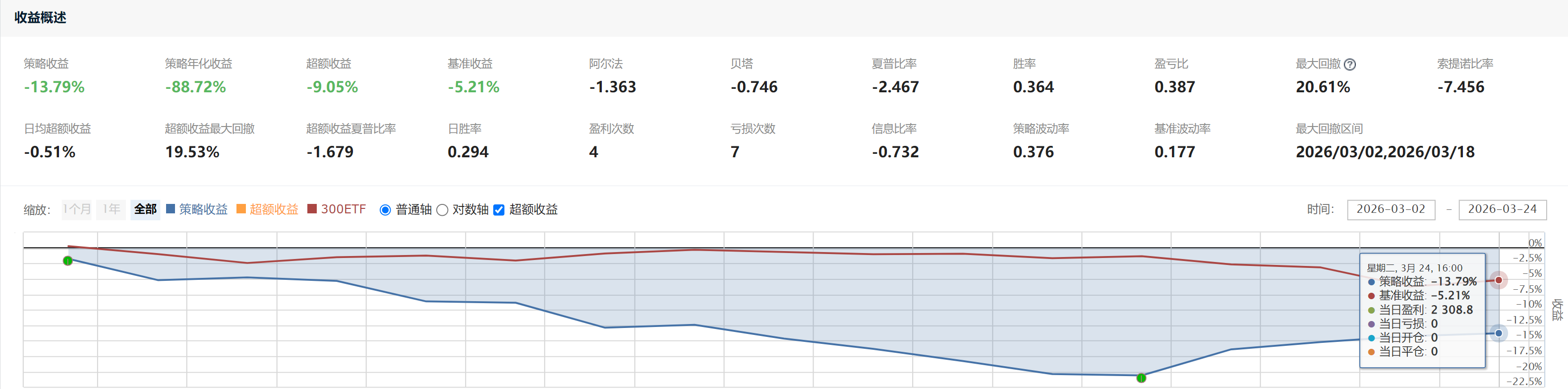Select the 普通轴 radio button
The height and width of the screenshot is (389, 1568).
[385, 210]
